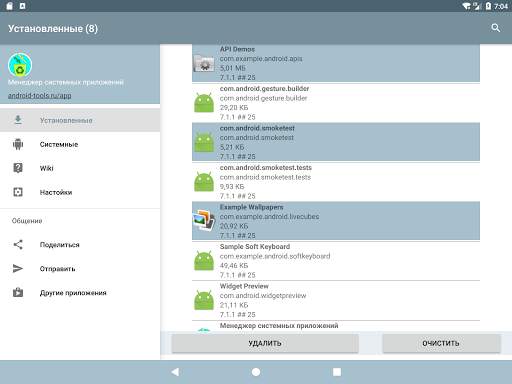Click the Установленные (8) header title
Image resolution: width=512 pixels, height=384 pixels.
pos(53,29)
